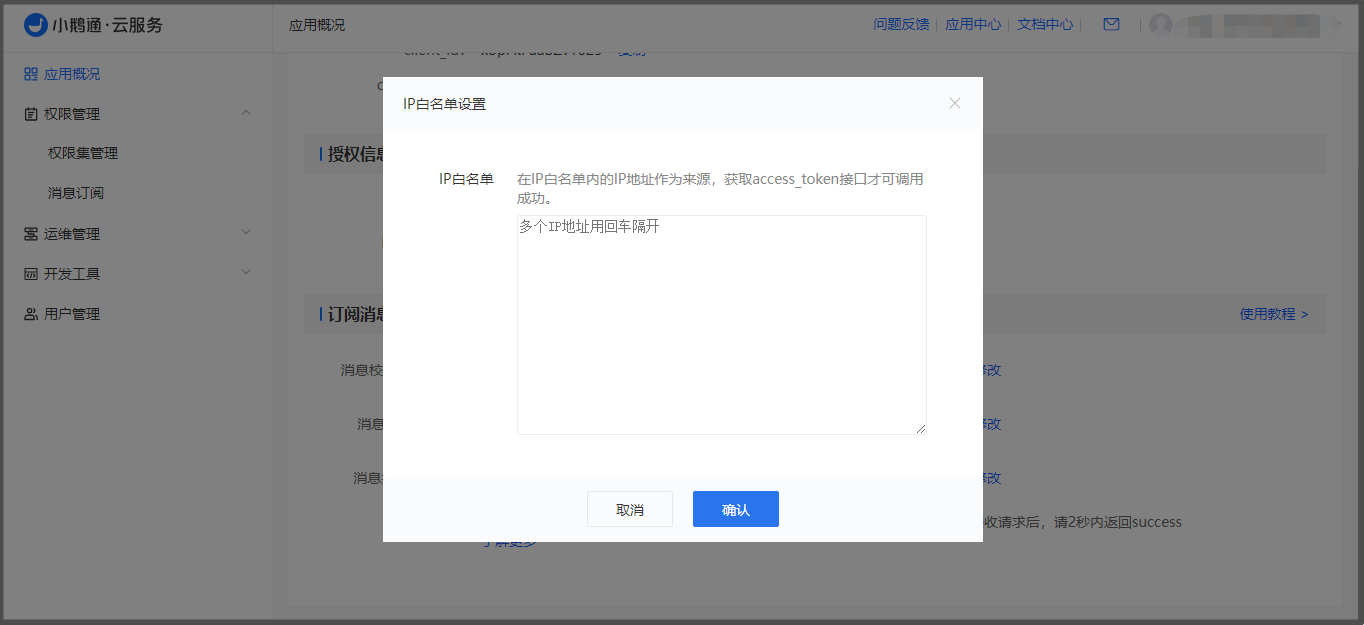Click the 小鹅通 logo icon
The width and height of the screenshot is (1364, 625).
pos(36,25)
